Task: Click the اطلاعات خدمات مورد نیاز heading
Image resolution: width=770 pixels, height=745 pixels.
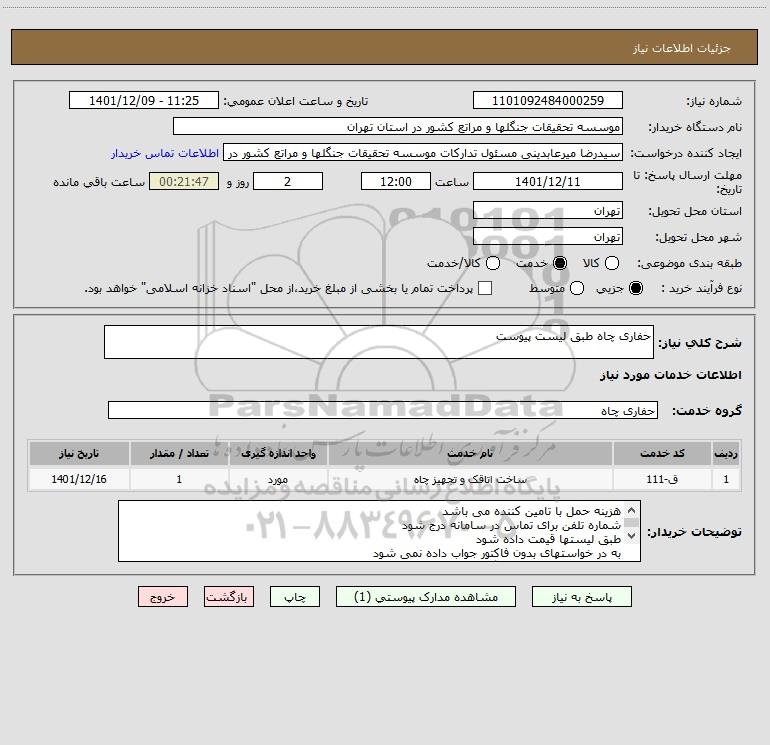Action: pos(670,375)
